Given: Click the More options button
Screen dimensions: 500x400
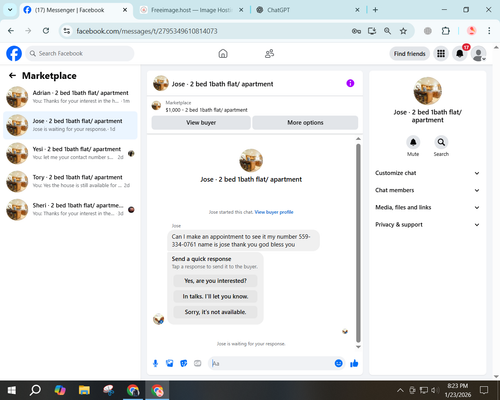Looking at the screenshot, I should coord(305,123).
